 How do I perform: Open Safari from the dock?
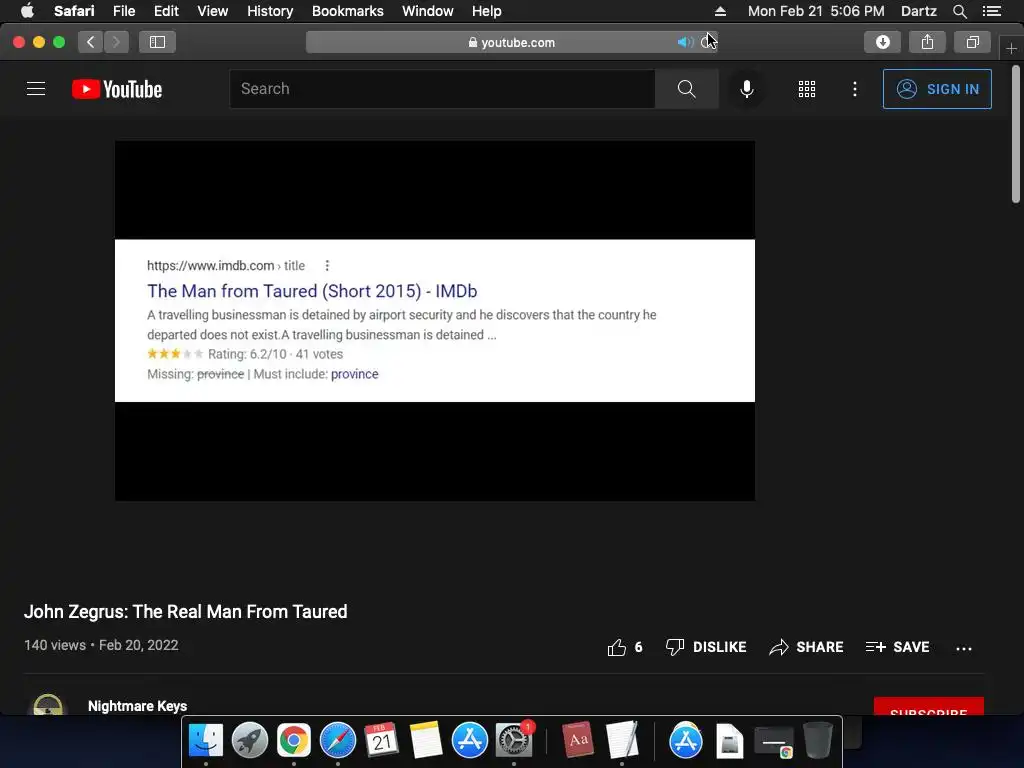tap(338, 740)
